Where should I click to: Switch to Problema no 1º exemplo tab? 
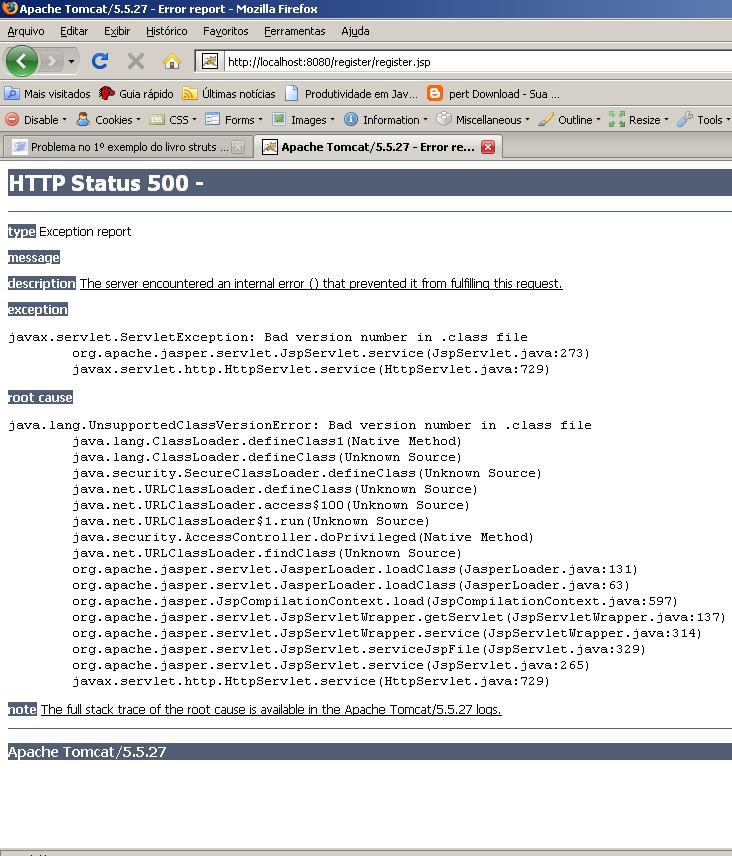click(128, 147)
